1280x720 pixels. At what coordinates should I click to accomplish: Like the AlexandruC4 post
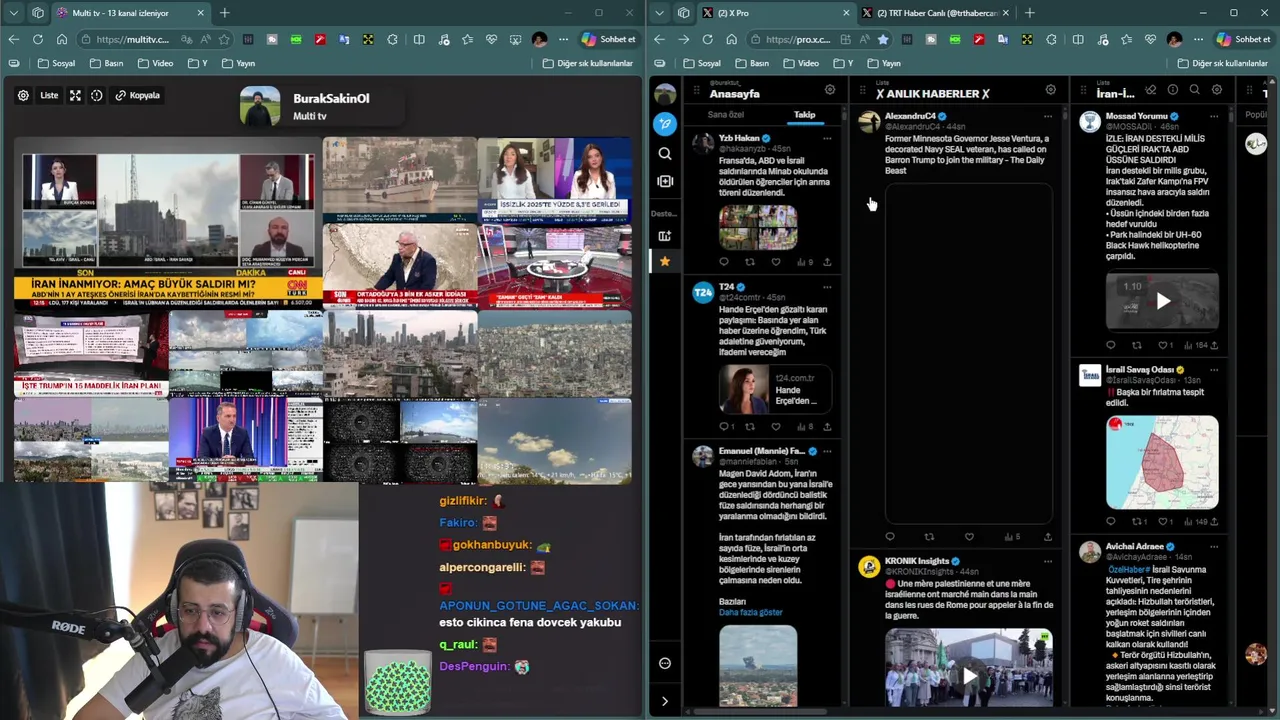(969, 537)
